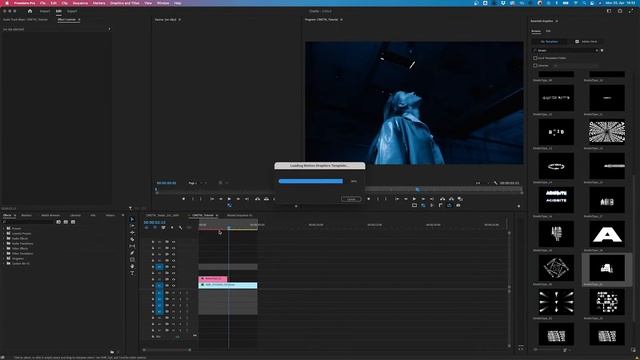Screen dimensions: 640x360
Task: Click New Custom Bin icon in Effects panel
Action: click(x=112, y=352)
